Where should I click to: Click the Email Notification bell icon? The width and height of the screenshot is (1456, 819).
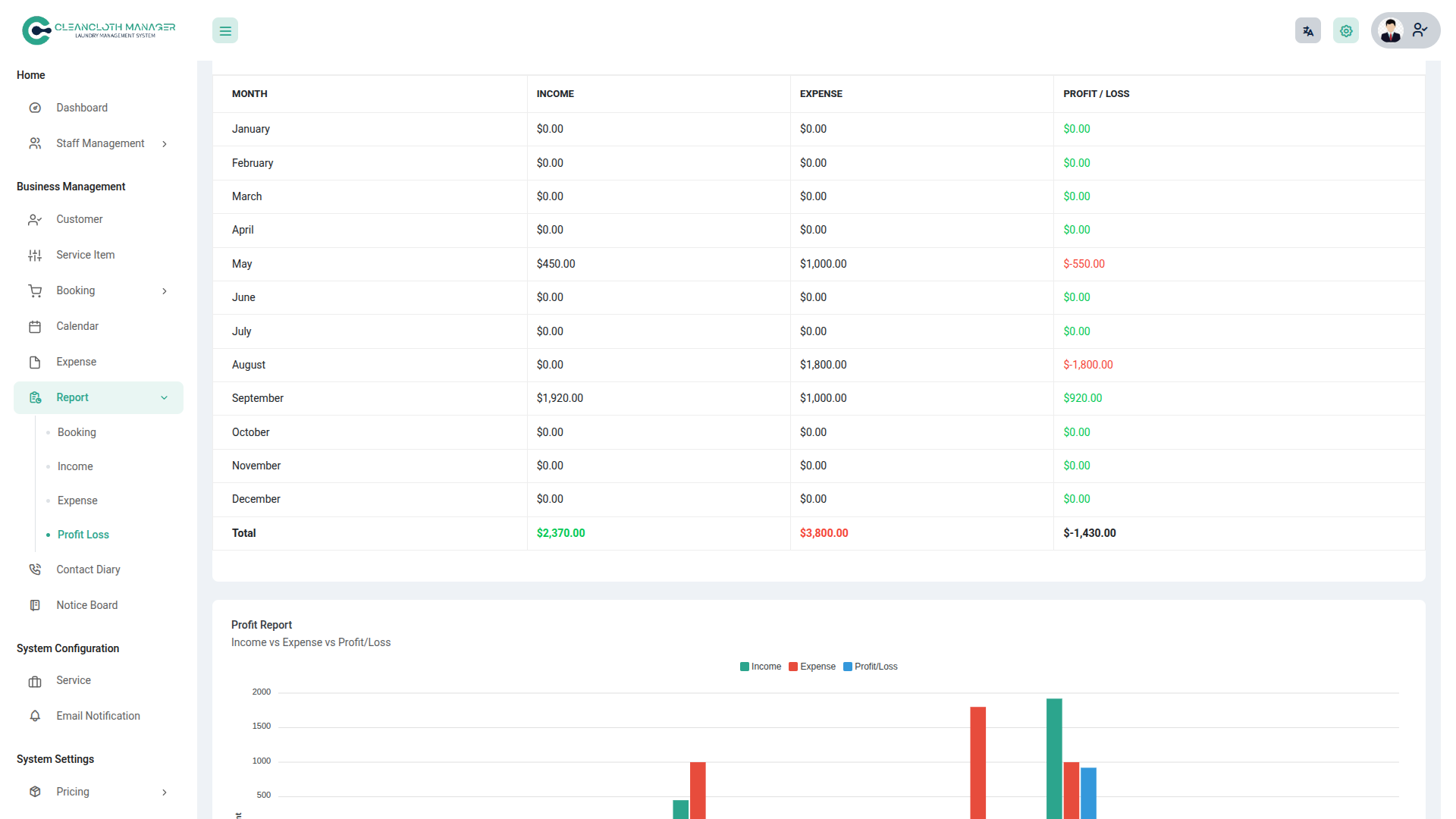coord(35,716)
